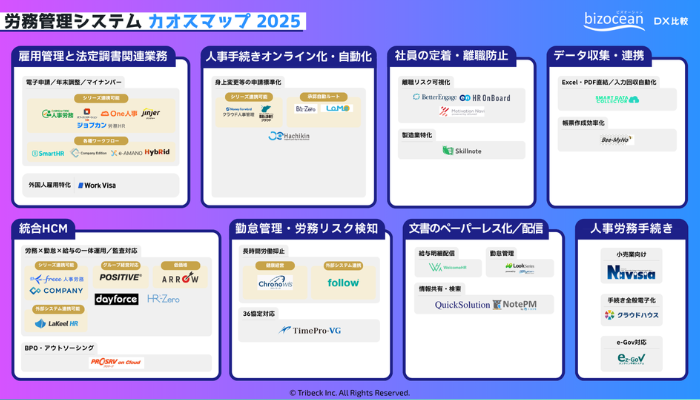Image resolution: width=700 pixels, height=400 pixels.
Task: Click the HR OnBoard logo
Action: coord(485,98)
